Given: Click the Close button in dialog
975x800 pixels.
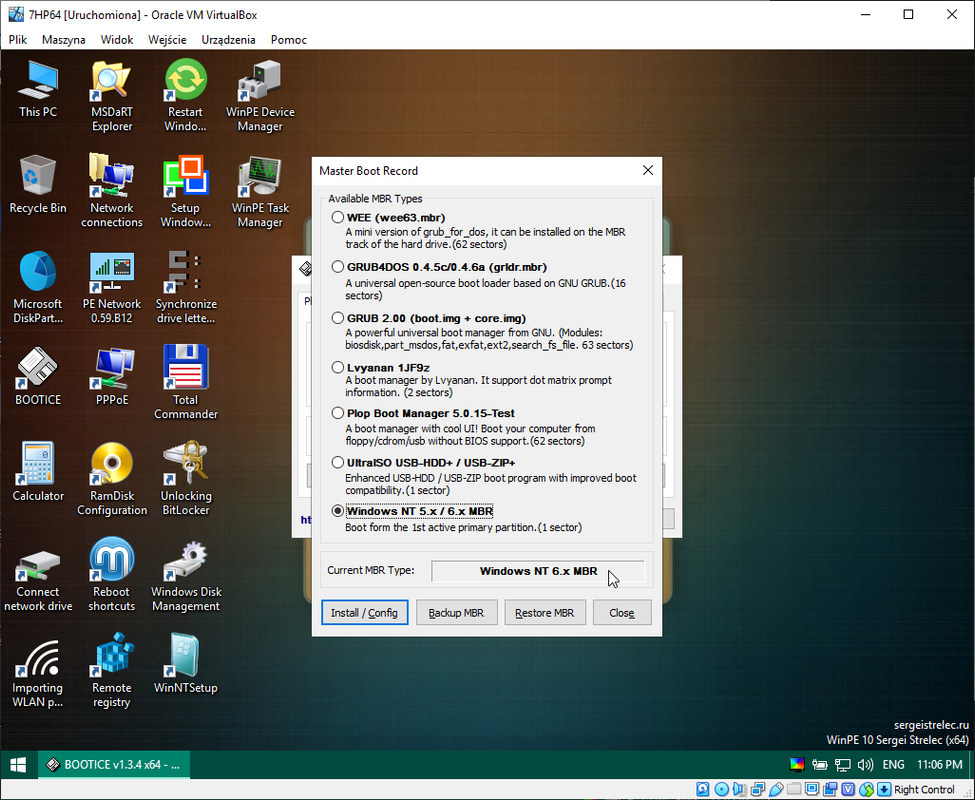Looking at the screenshot, I should (x=622, y=612).
